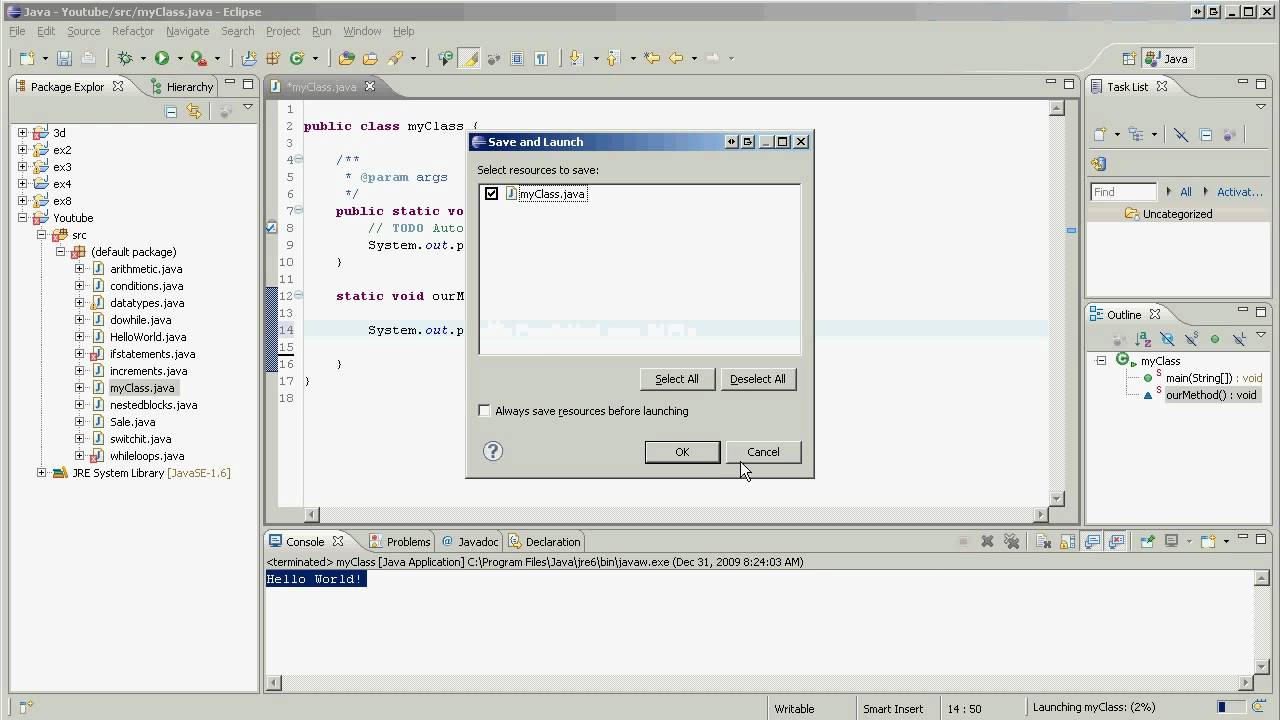Click Cancel in Save and Launch dialog

(x=763, y=452)
